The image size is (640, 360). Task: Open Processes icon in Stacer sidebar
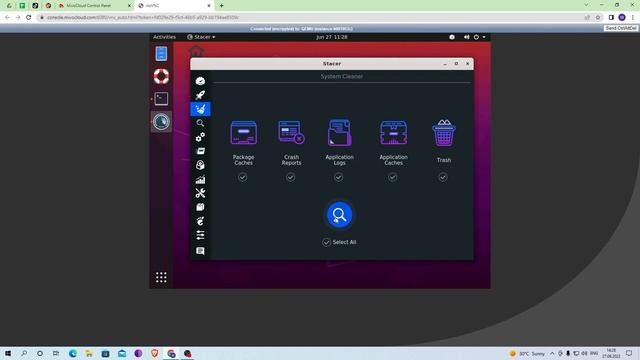200,151
